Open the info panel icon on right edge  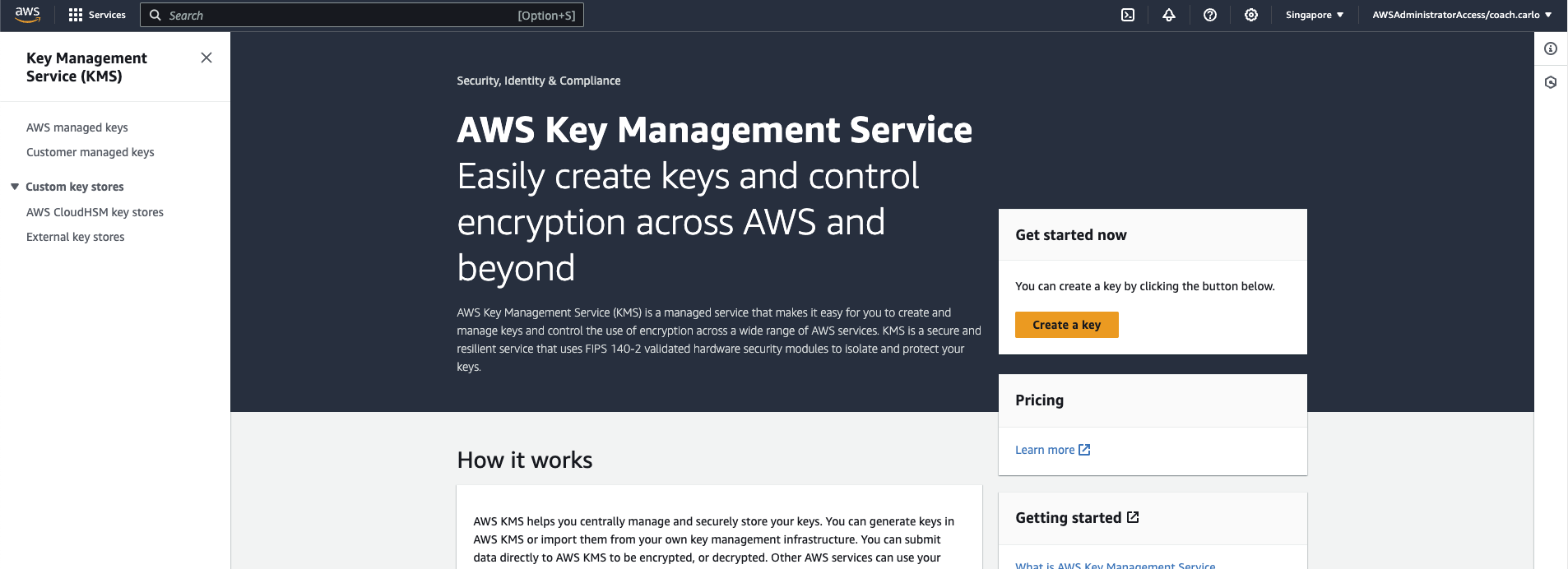point(1551,49)
